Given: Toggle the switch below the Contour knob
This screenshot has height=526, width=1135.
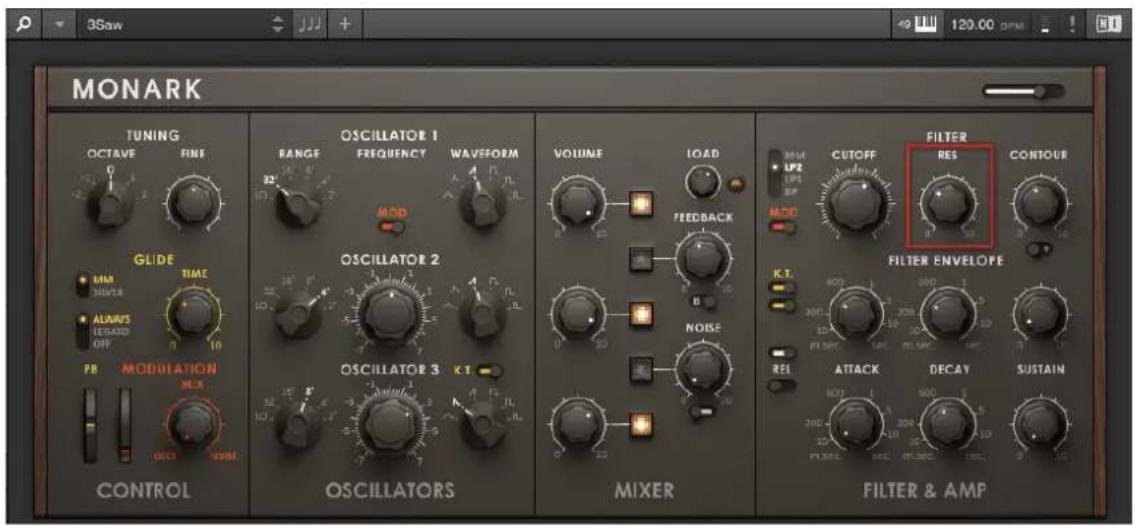Looking at the screenshot, I should [1039, 250].
